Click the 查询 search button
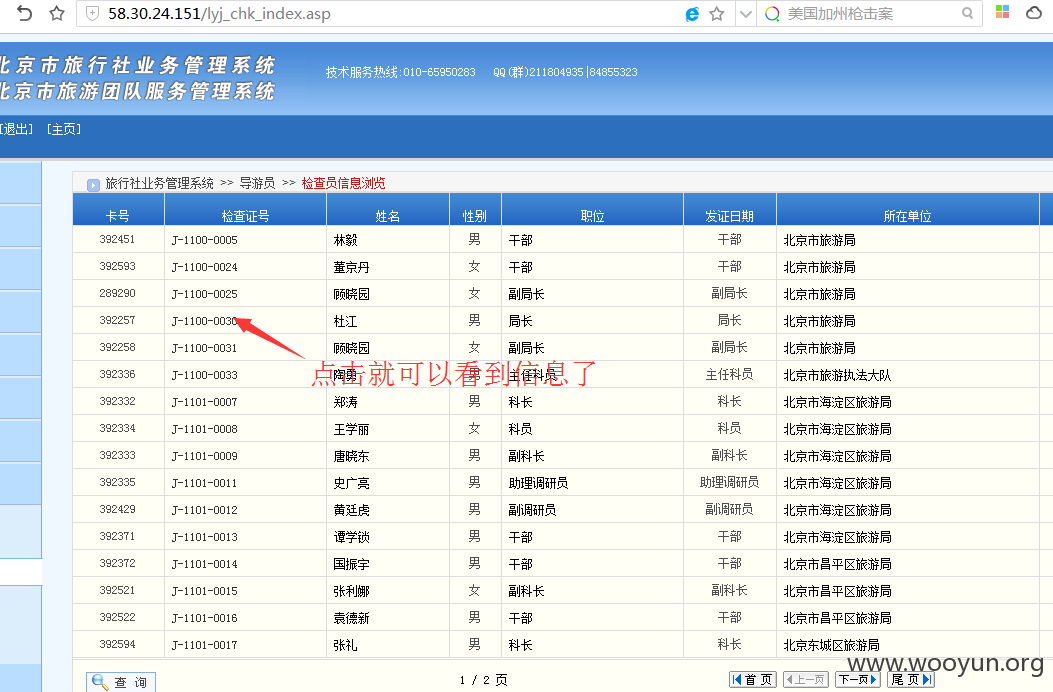Image resolution: width=1053 pixels, height=692 pixels. coord(121,682)
